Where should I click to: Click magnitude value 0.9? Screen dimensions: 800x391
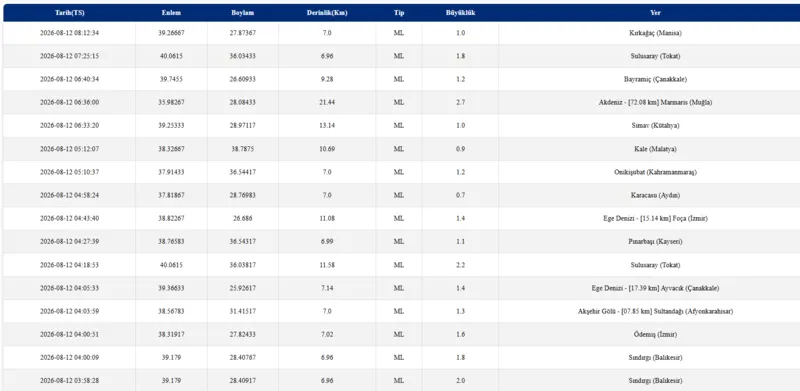pos(460,149)
